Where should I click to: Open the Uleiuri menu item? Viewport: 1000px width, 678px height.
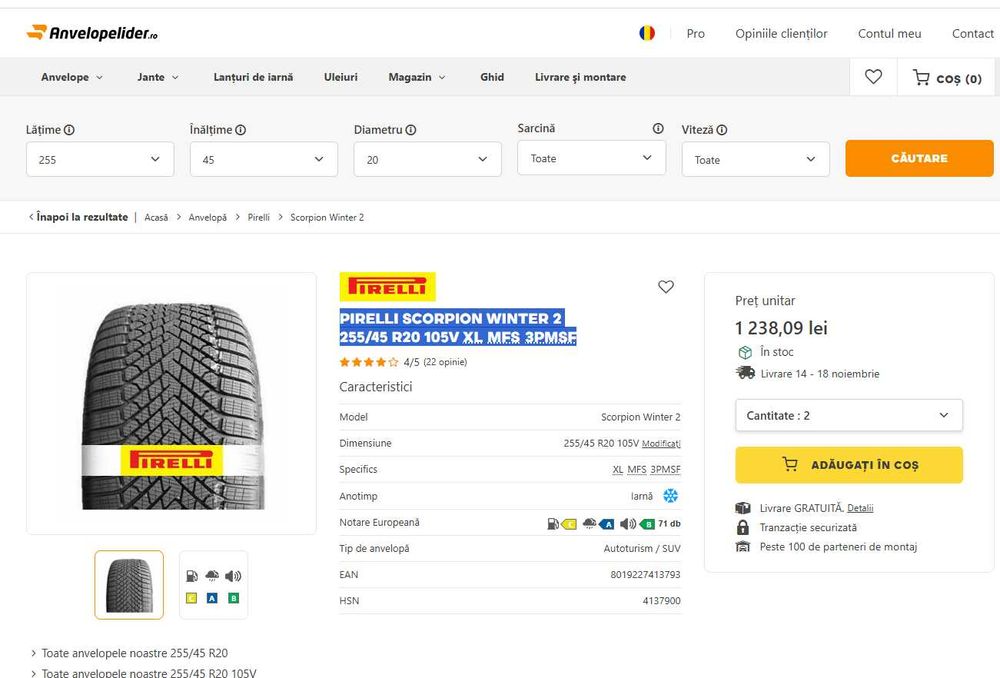pos(341,77)
